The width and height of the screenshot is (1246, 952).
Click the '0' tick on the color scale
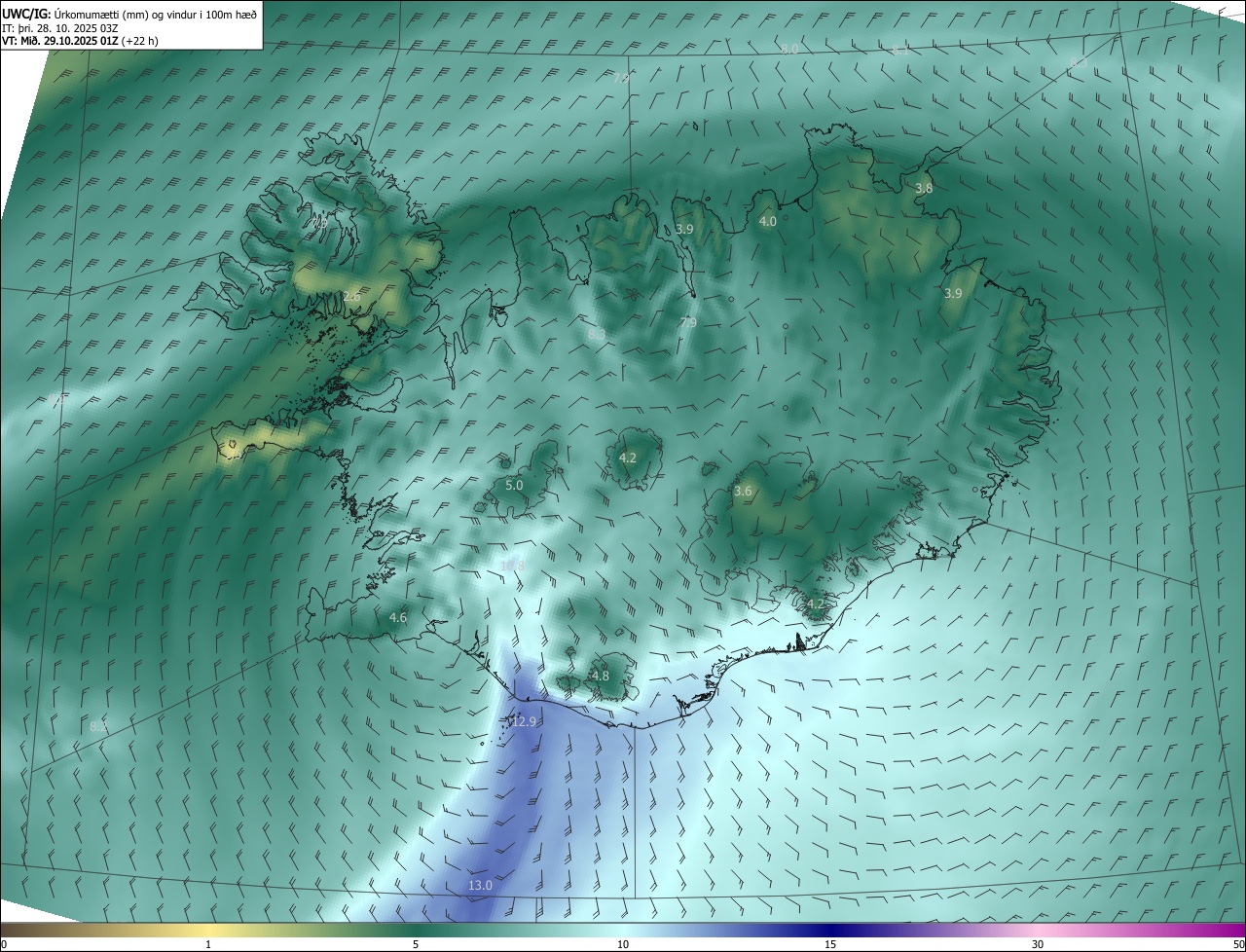pos(4,944)
